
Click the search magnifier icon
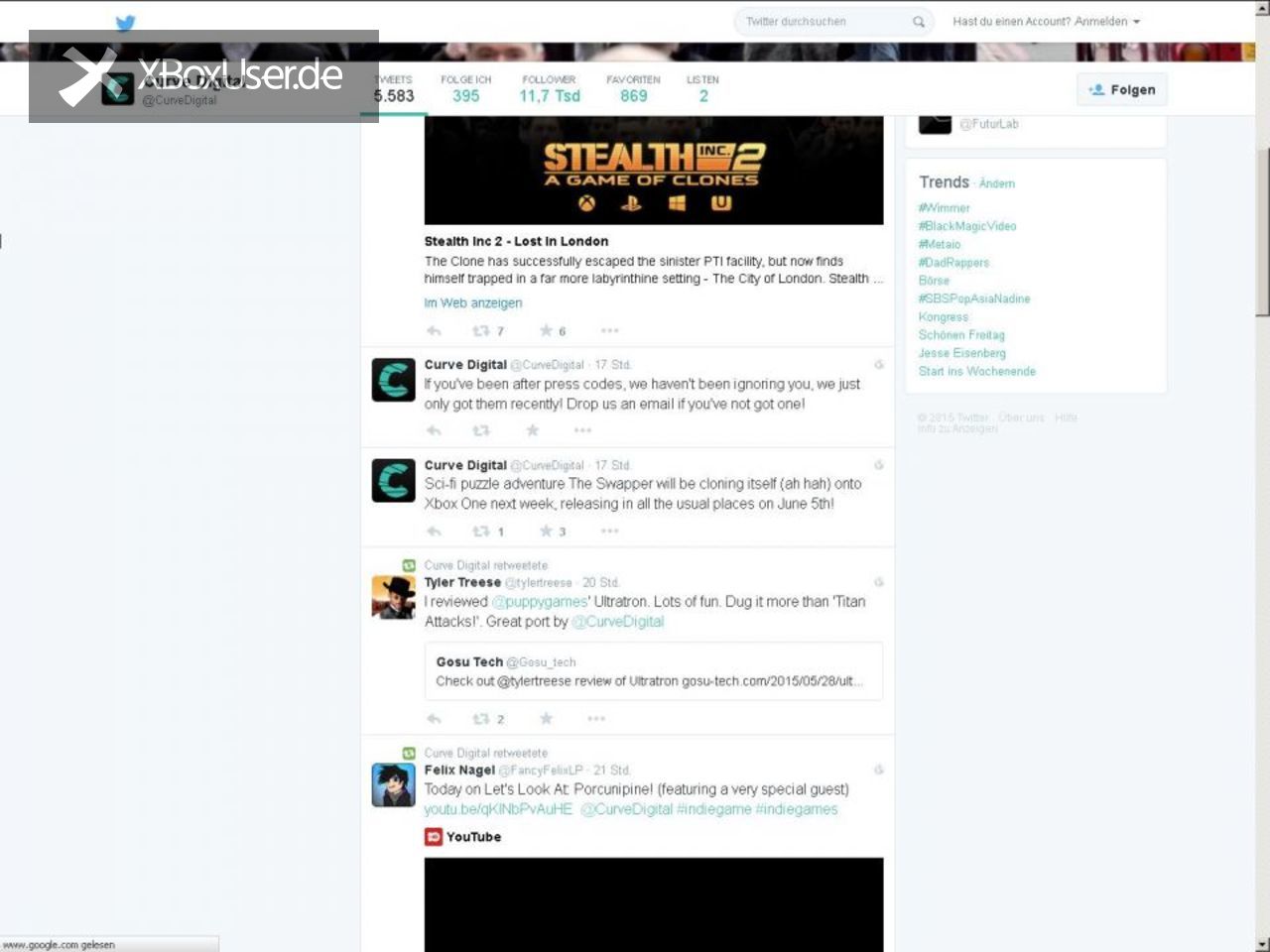coord(919,22)
